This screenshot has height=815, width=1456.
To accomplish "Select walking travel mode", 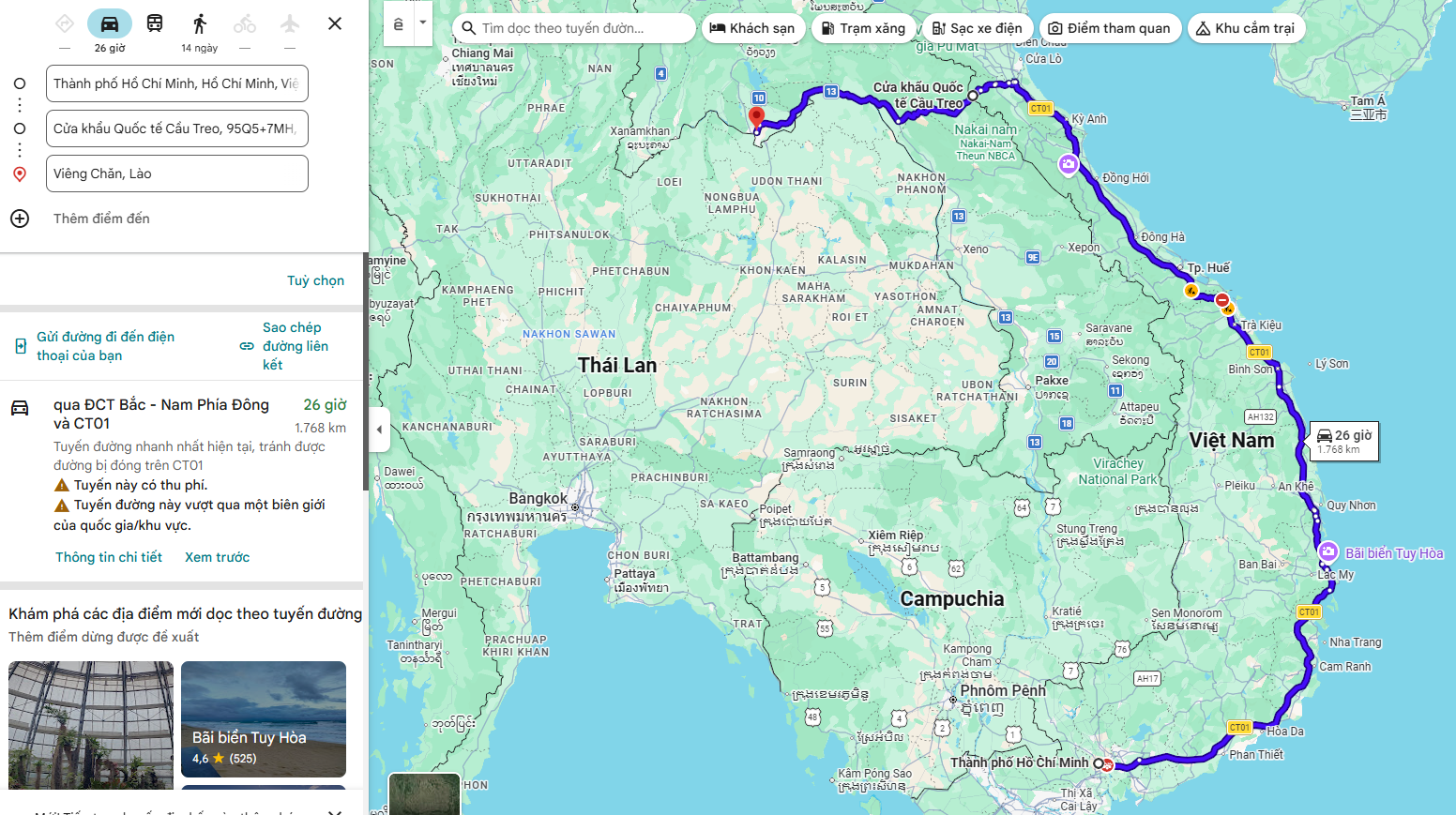I will (200, 23).
